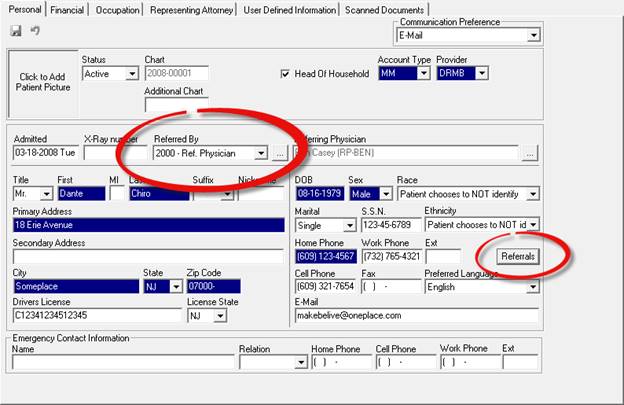Click the E-Mail address field
The image size is (624, 405).
point(416,316)
